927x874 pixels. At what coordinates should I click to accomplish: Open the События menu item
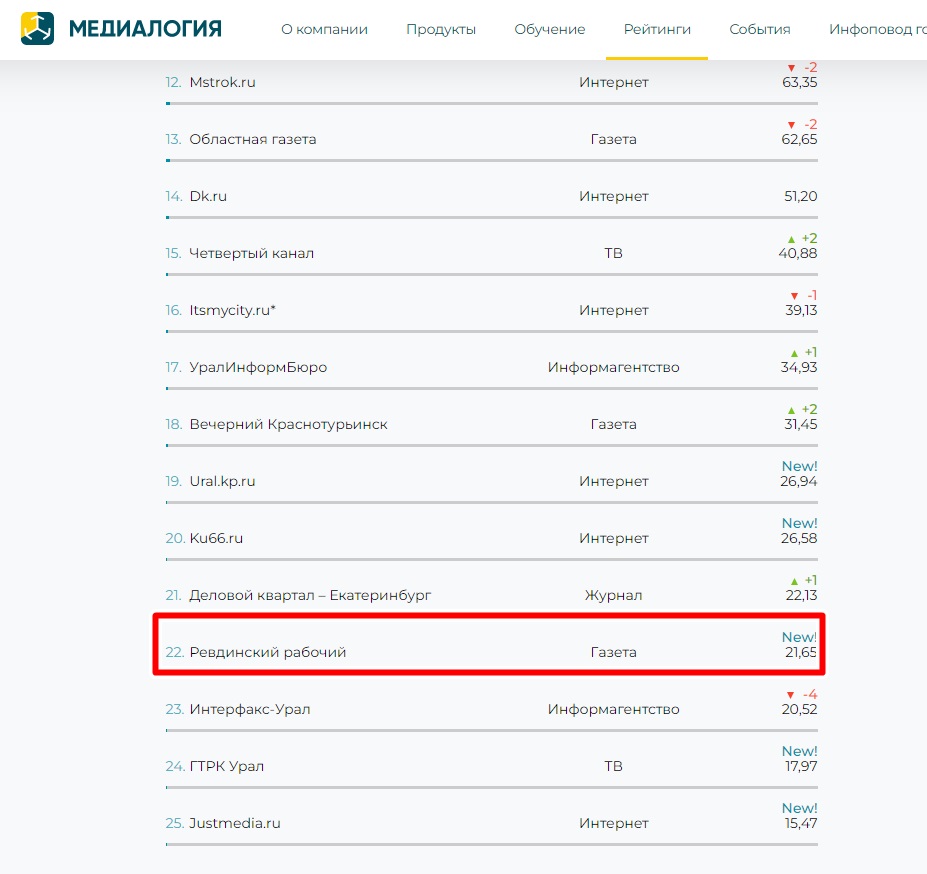pyautogui.click(x=760, y=30)
